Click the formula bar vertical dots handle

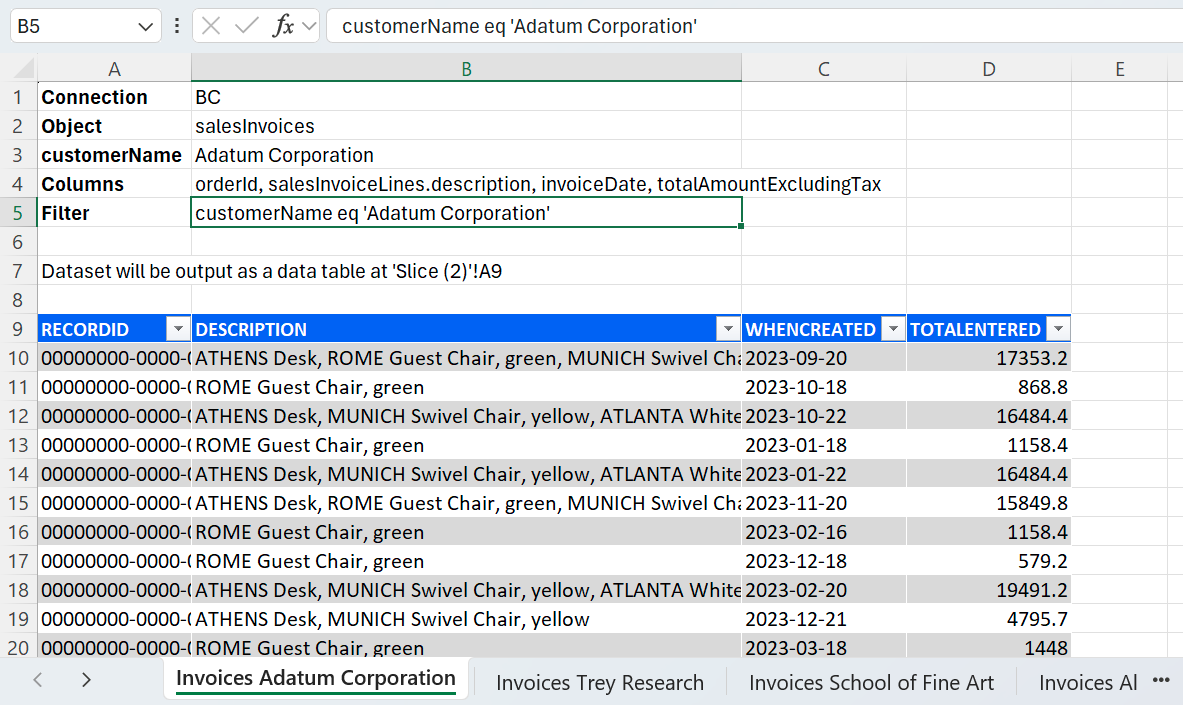tap(177, 27)
